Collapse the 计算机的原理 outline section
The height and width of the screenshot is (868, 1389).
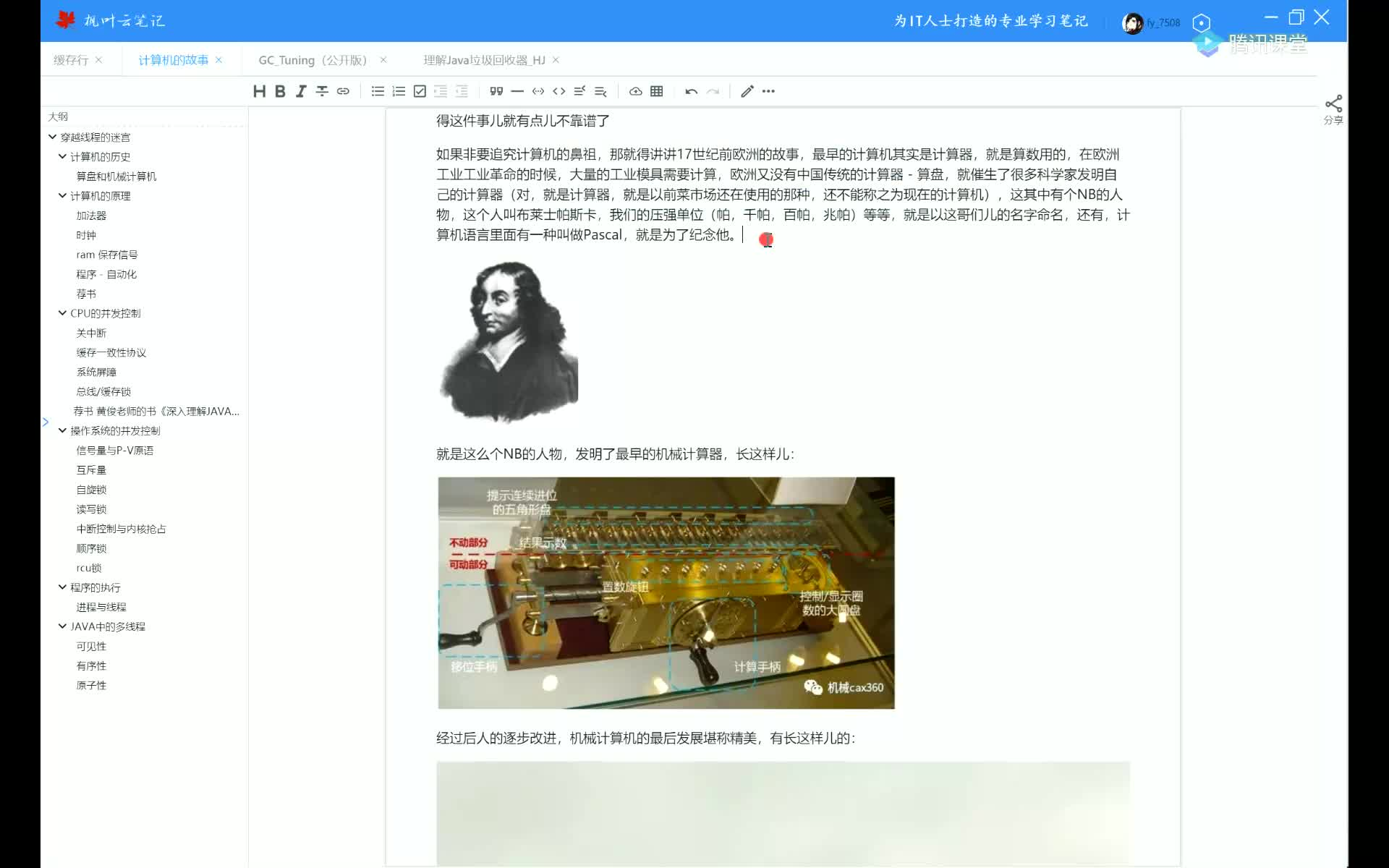[x=62, y=195]
